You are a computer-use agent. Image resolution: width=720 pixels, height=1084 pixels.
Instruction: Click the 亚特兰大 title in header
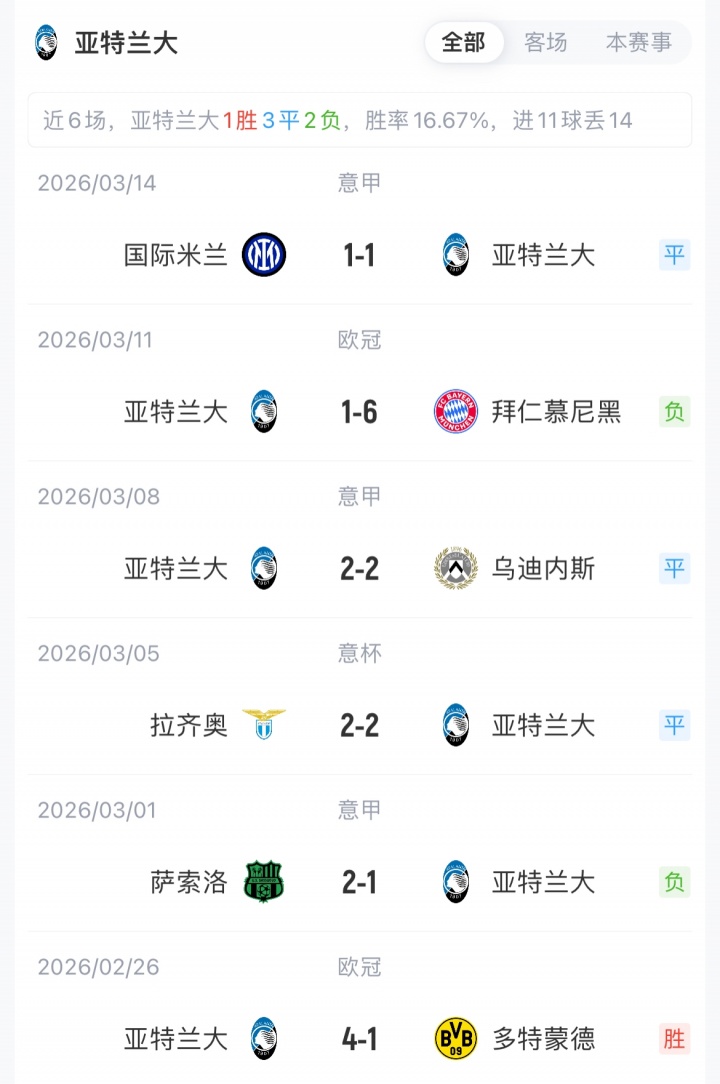126,43
